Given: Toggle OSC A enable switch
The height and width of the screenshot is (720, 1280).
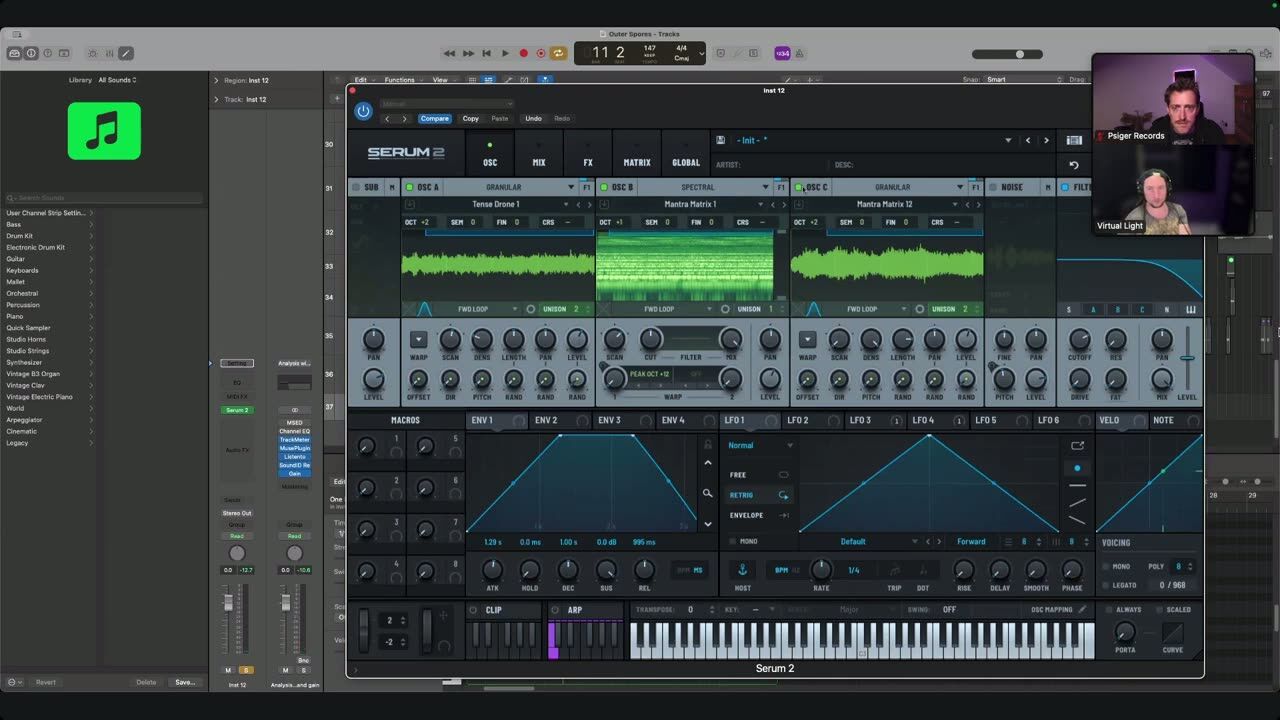Looking at the screenshot, I should (409, 187).
